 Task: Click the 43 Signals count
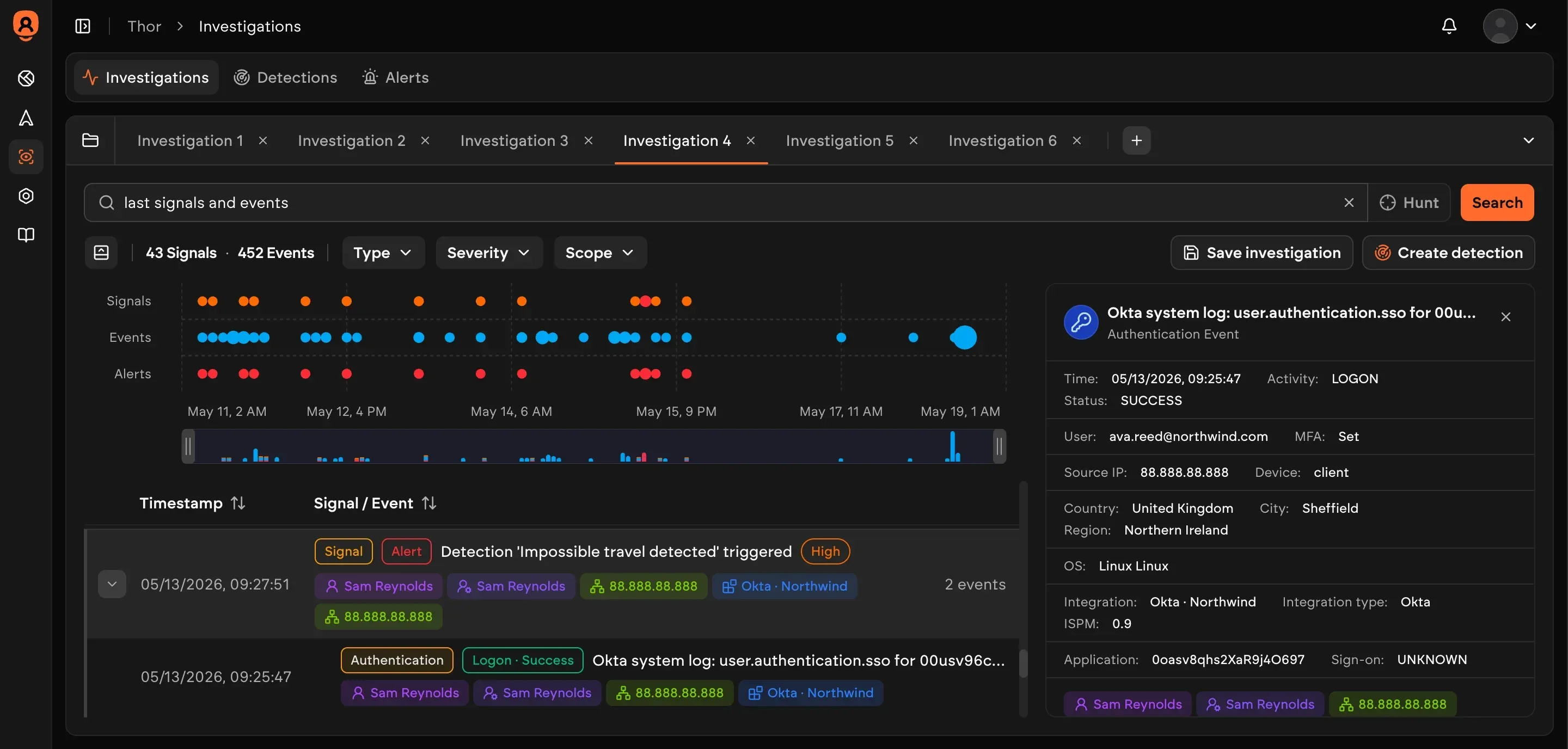tap(181, 253)
